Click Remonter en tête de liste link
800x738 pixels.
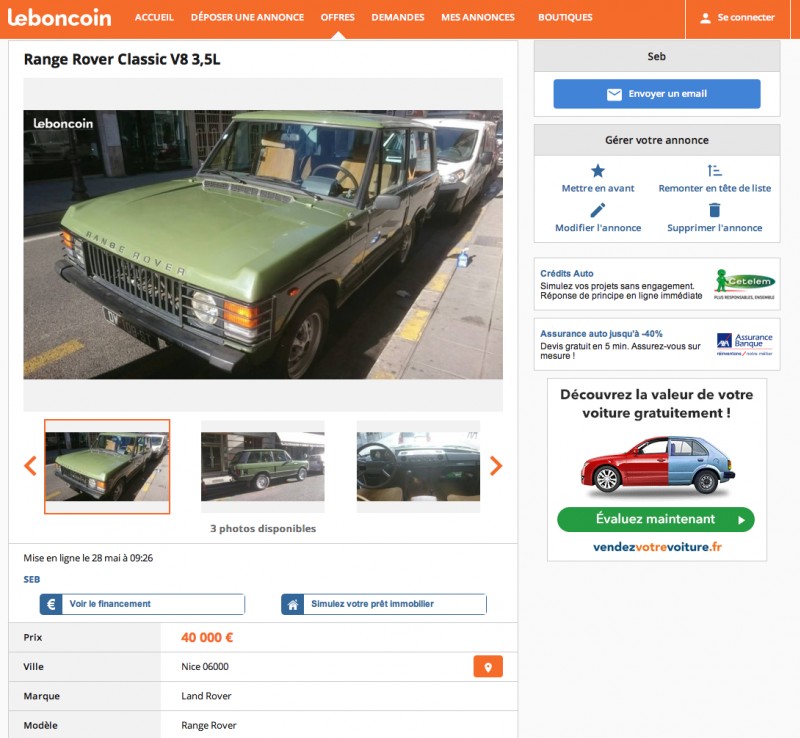(714, 188)
